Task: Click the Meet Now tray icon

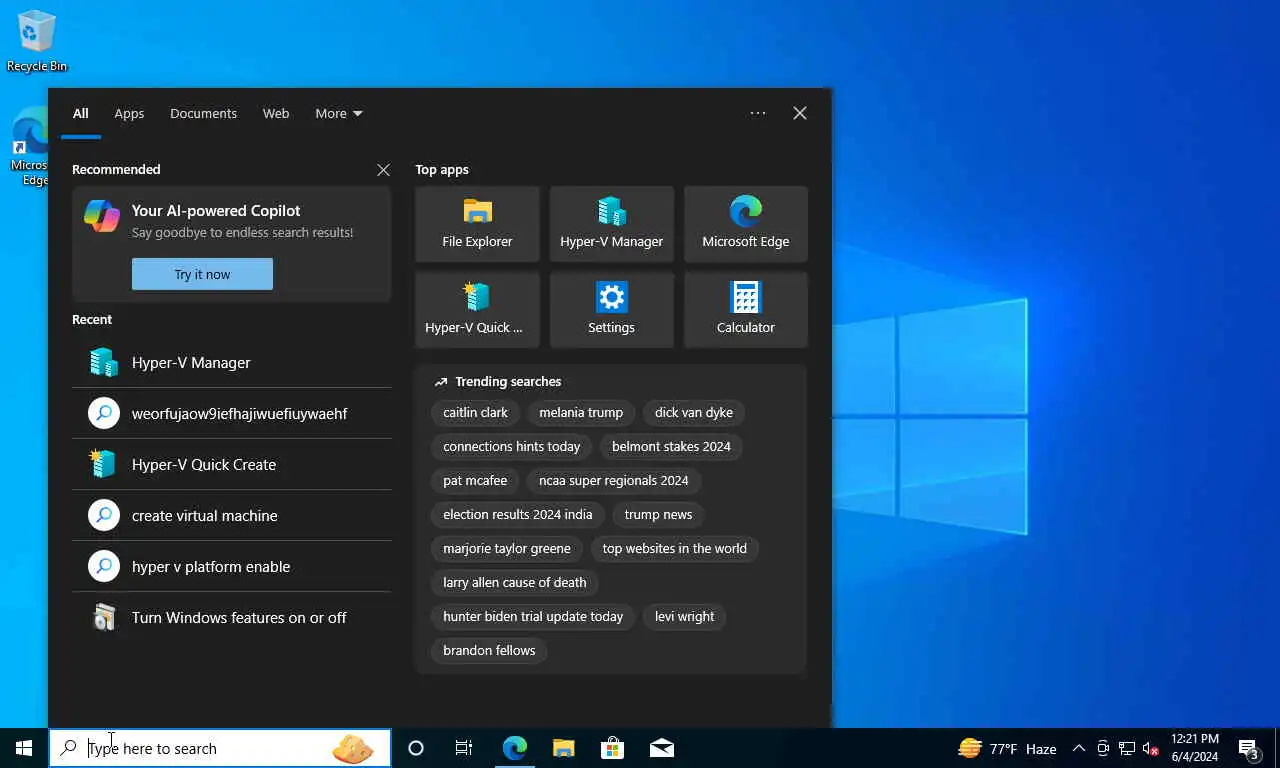Action: [1103, 748]
